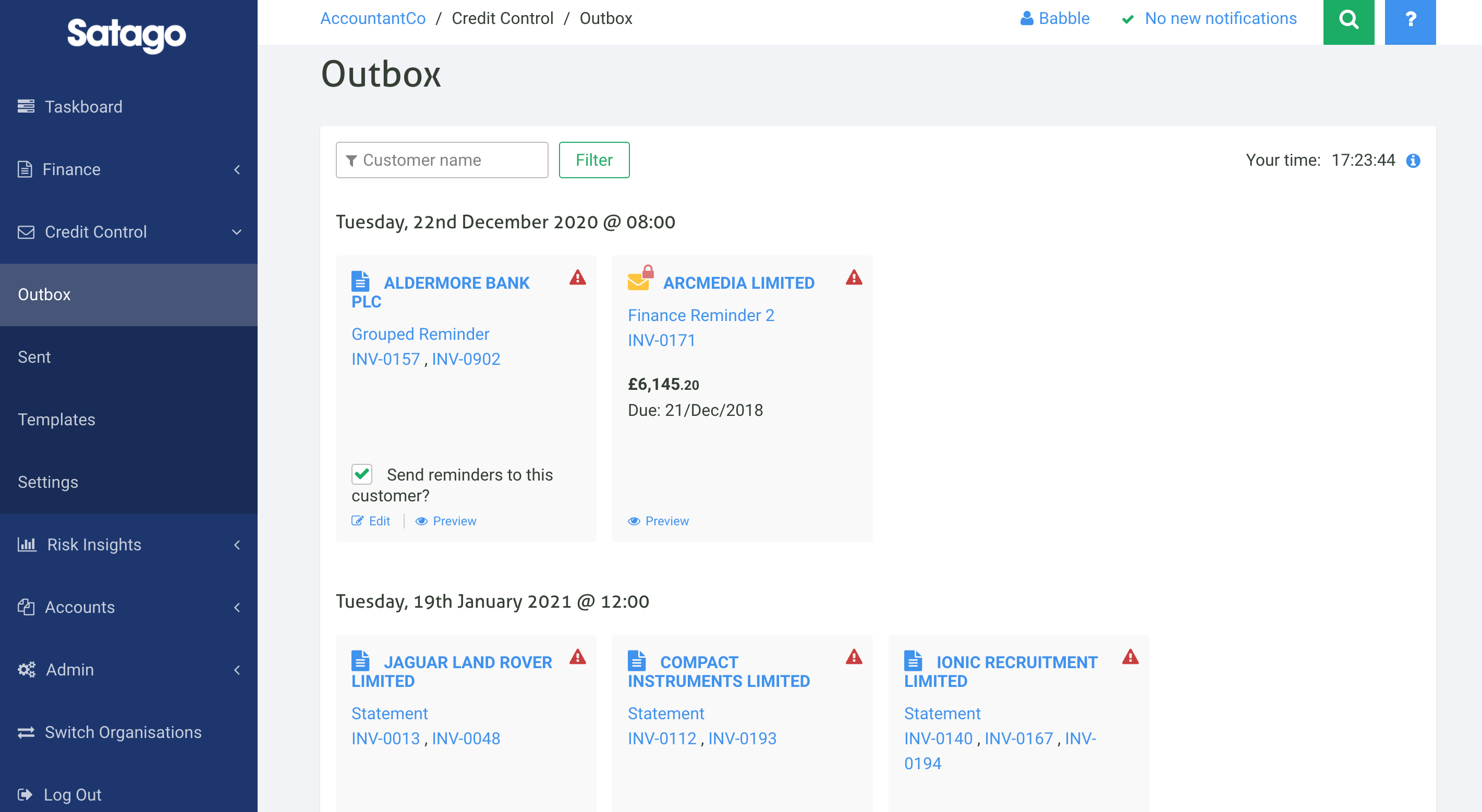The width and height of the screenshot is (1482, 812).
Task: Click the warning triangle on ALDERMORE BANK PLC card
Action: click(x=578, y=278)
